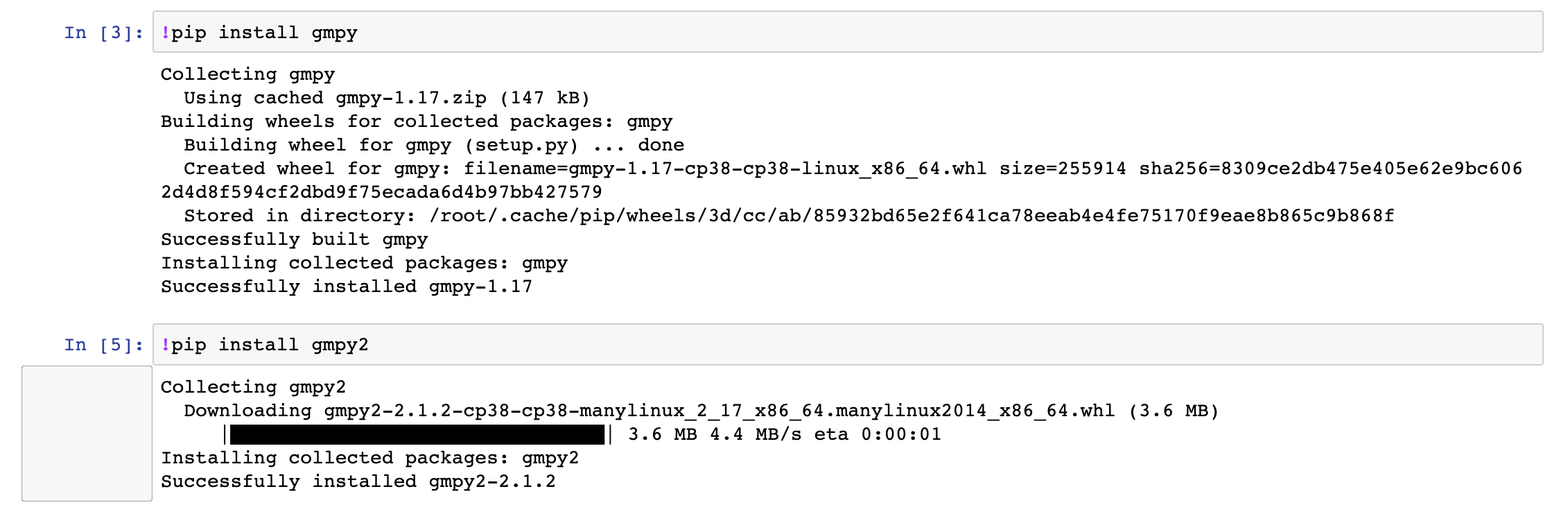The image size is (1568, 505).
Task: Click the "Successfully built gmpy" line
Action: pos(294,239)
